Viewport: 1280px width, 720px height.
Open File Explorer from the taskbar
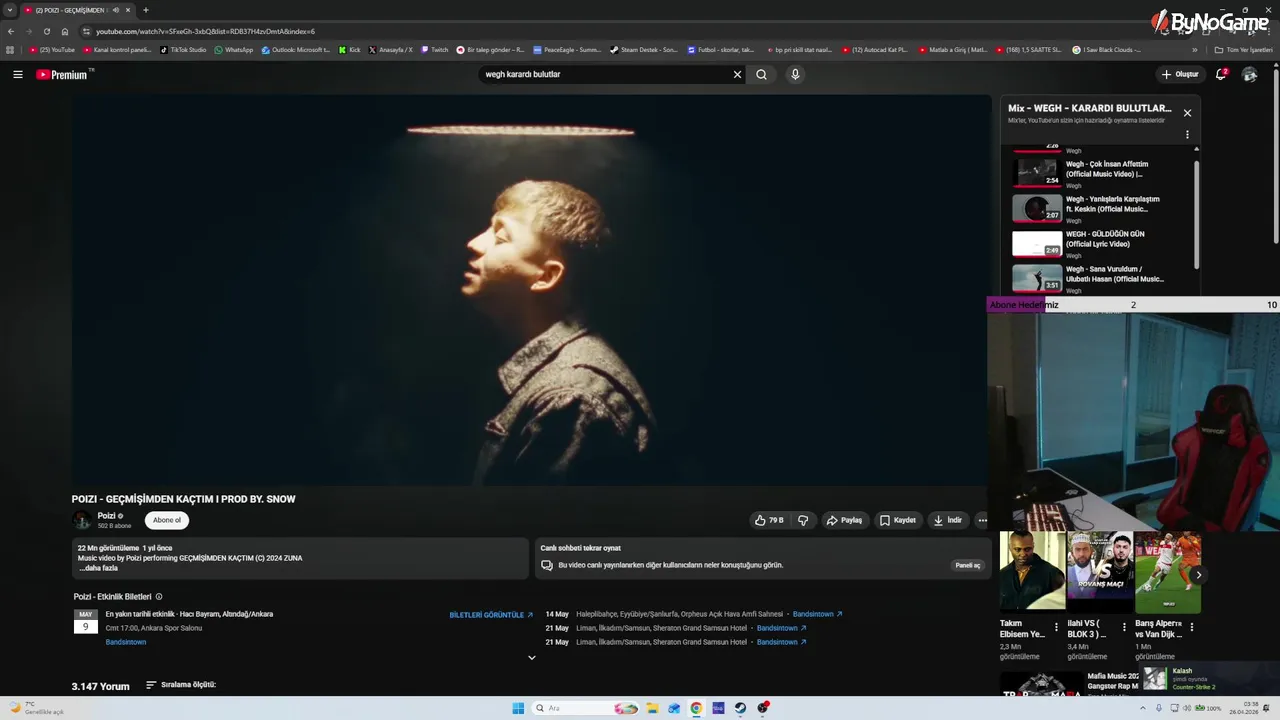[652, 708]
